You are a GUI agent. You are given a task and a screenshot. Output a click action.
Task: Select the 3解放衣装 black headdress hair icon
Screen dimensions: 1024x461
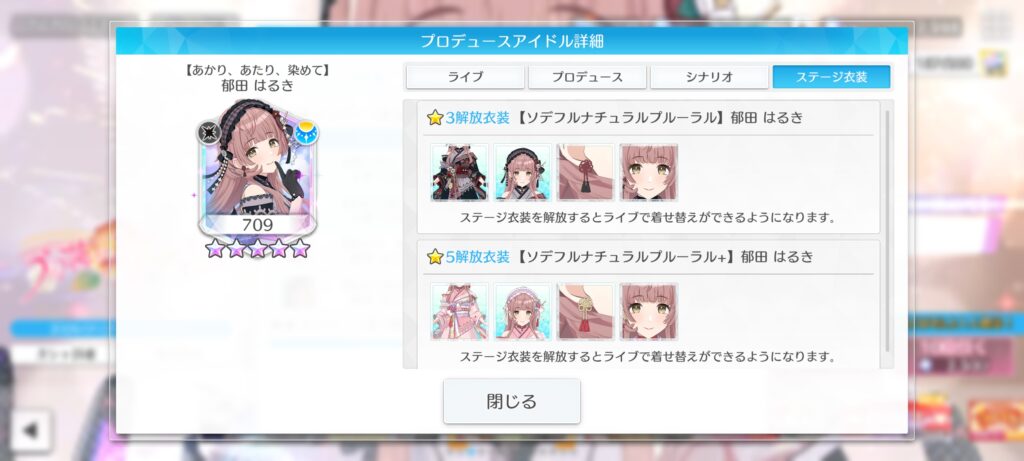[x=522, y=172]
